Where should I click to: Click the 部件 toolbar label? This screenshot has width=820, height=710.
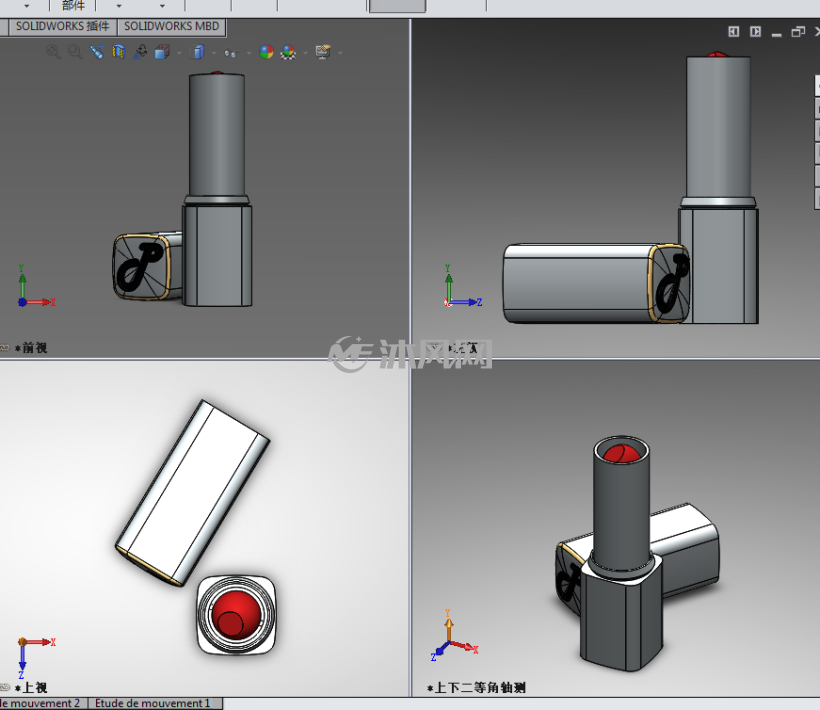point(73,6)
